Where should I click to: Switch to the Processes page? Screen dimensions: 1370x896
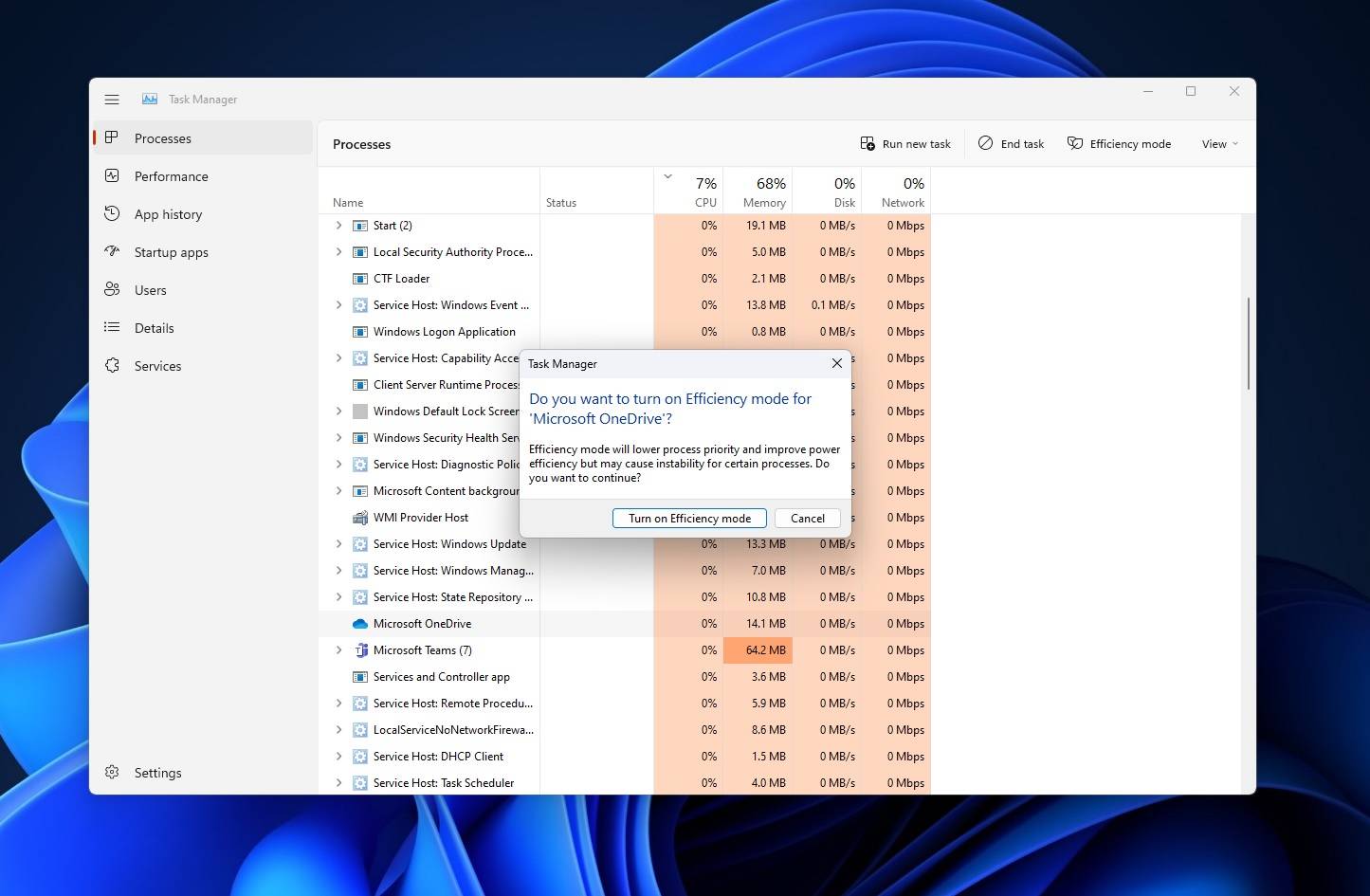162,137
